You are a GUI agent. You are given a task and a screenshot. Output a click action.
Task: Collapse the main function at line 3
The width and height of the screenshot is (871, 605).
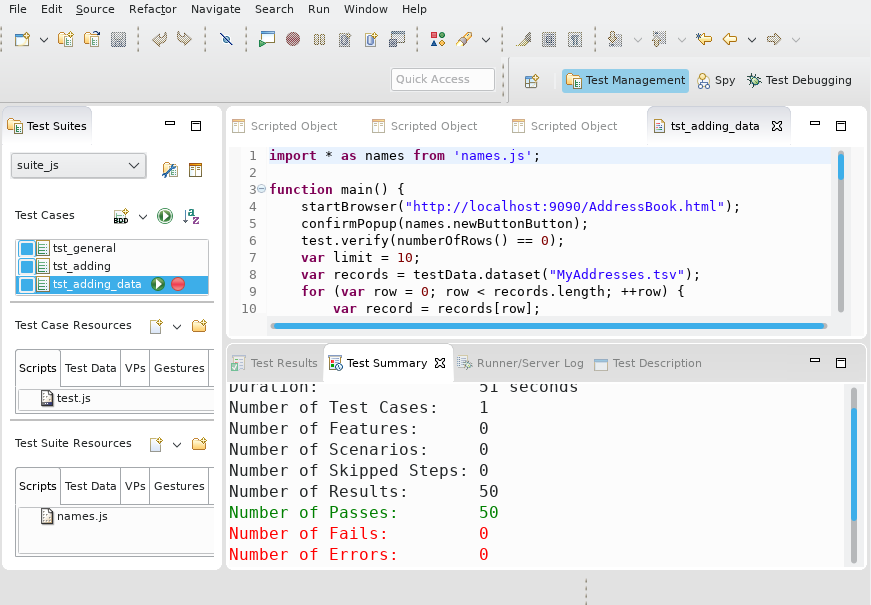[x=261, y=188]
